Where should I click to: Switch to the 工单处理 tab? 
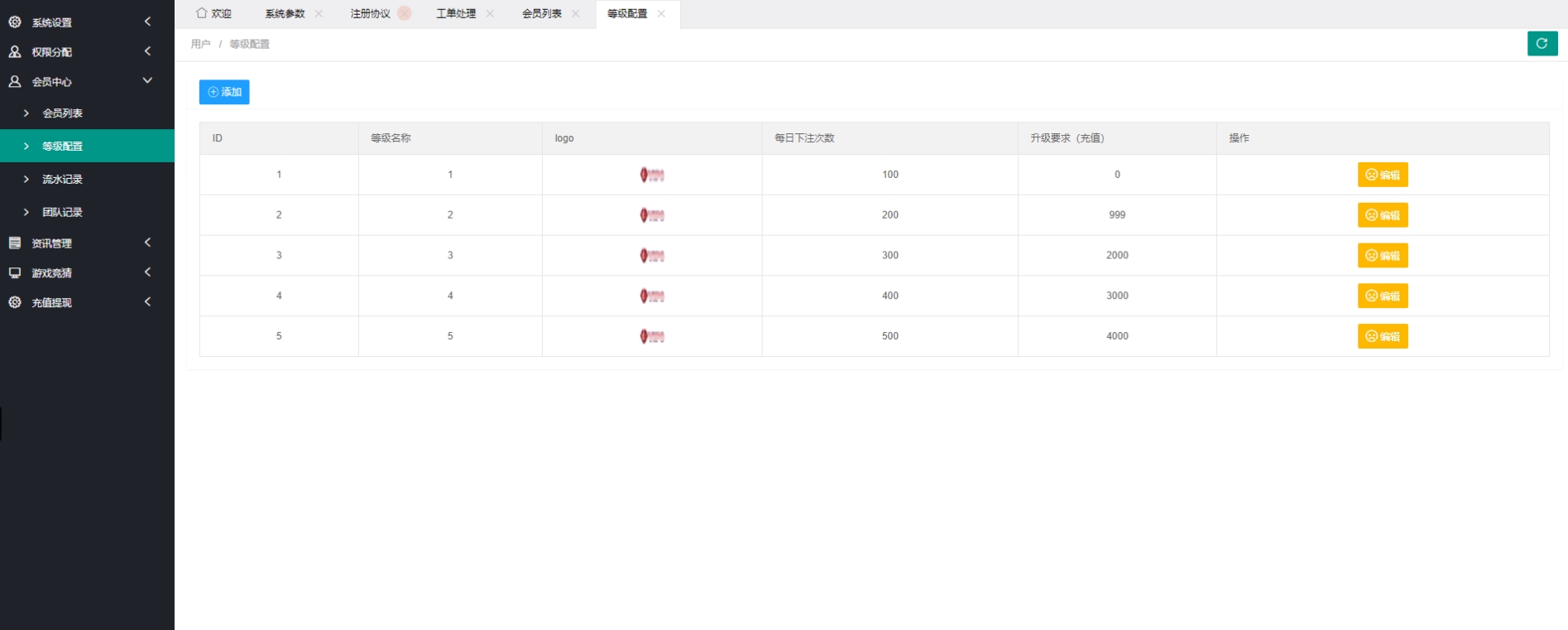pos(456,14)
